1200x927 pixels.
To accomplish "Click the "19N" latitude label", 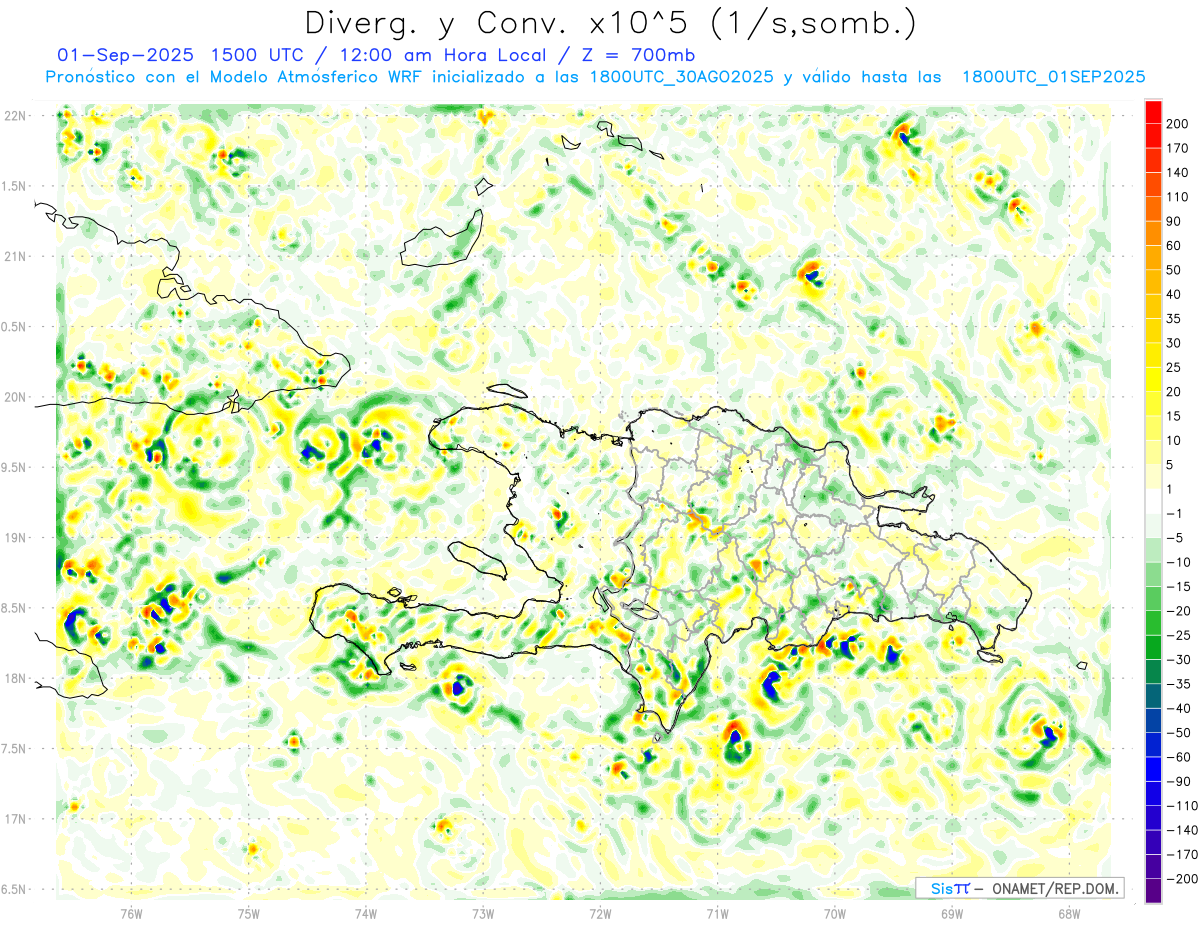I will [x=15, y=538].
